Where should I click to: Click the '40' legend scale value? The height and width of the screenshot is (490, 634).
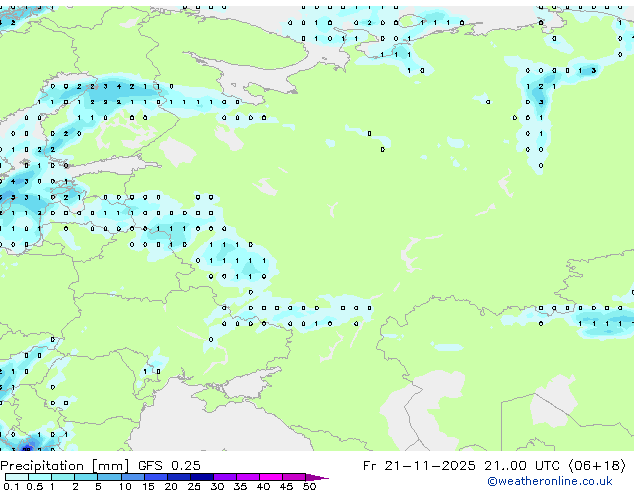click(x=263, y=486)
